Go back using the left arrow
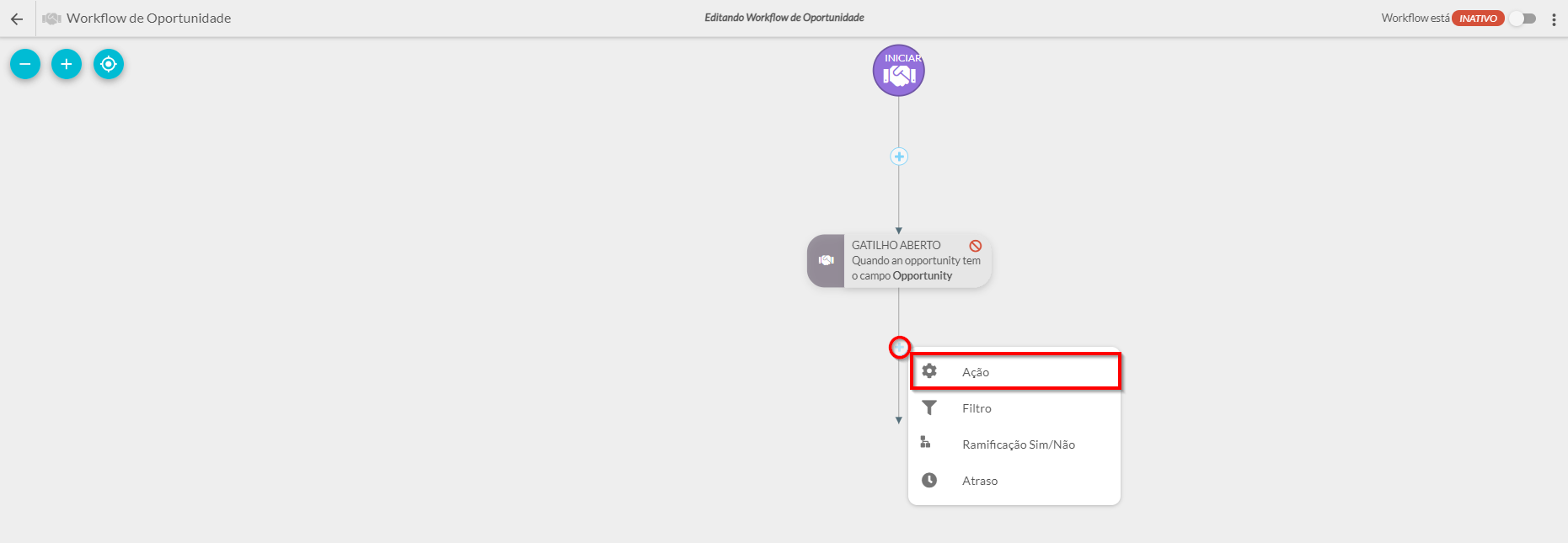This screenshot has width=1568, height=543. pos(17,19)
